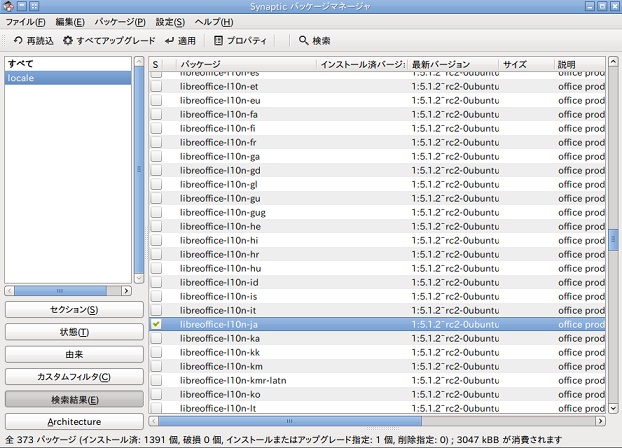Click the 適用 apply arrow icon
This screenshot has width=622, height=448.
click(x=170, y=41)
